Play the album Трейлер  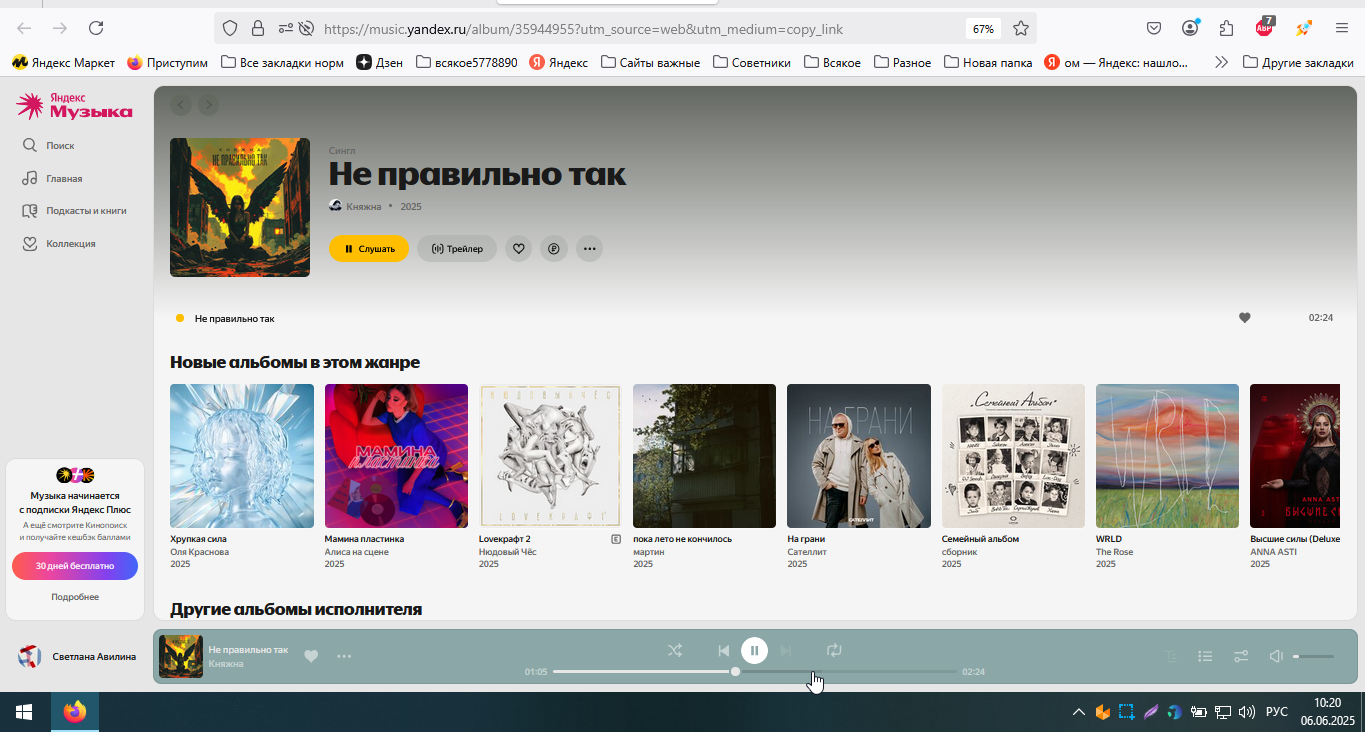point(457,249)
